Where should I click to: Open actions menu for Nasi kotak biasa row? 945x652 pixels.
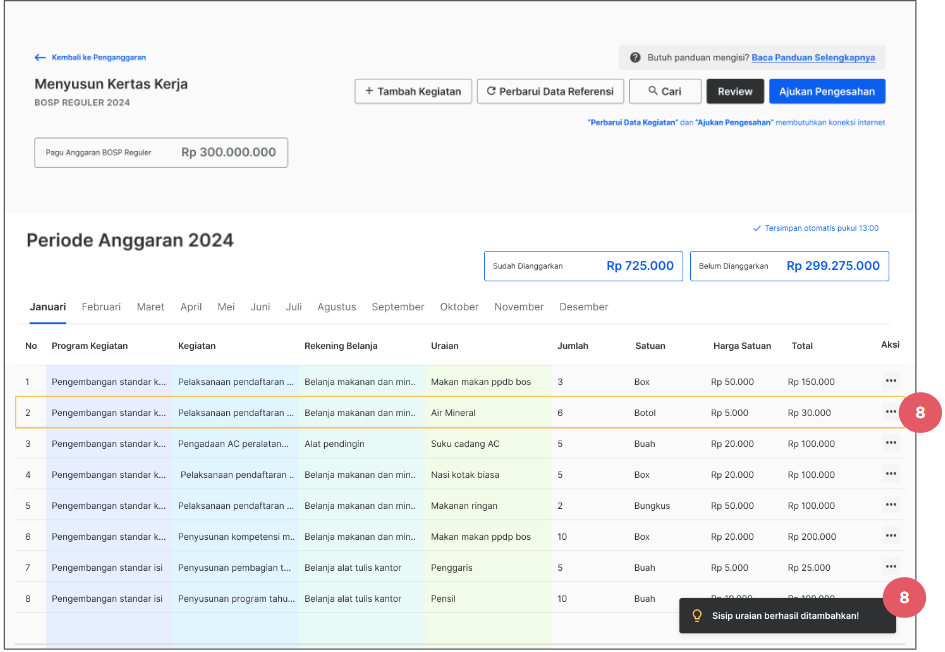[890, 474]
